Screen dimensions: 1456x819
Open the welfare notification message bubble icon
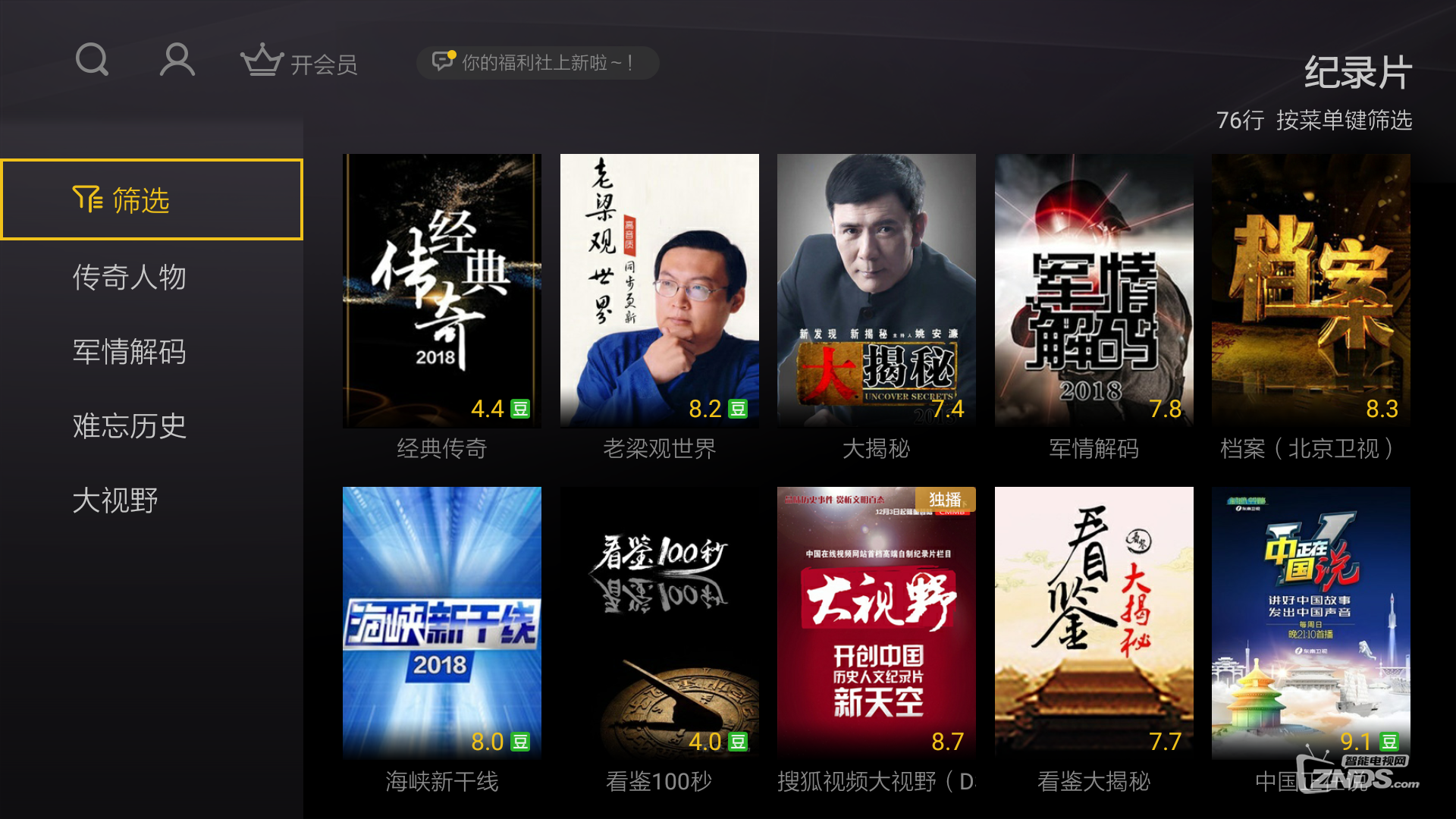tap(444, 61)
